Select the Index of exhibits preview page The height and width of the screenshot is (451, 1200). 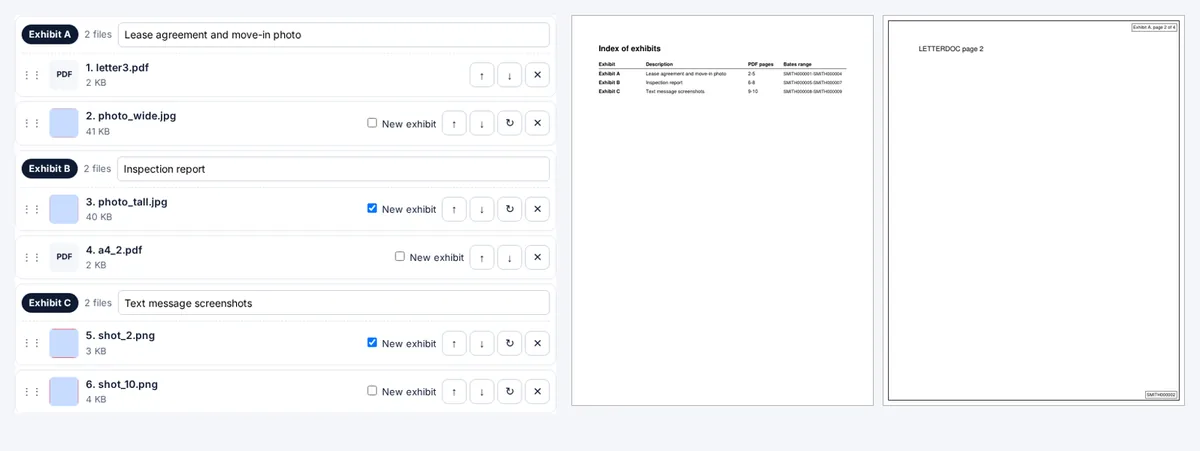723,210
